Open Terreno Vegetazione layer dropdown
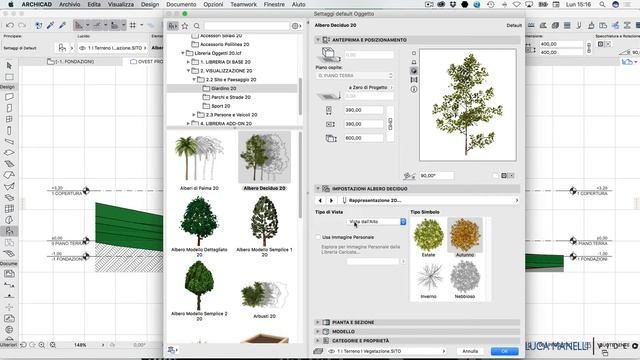Image resolution: width=640 pixels, height=360 pixels. pyautogui.click(x=386, y=351)
